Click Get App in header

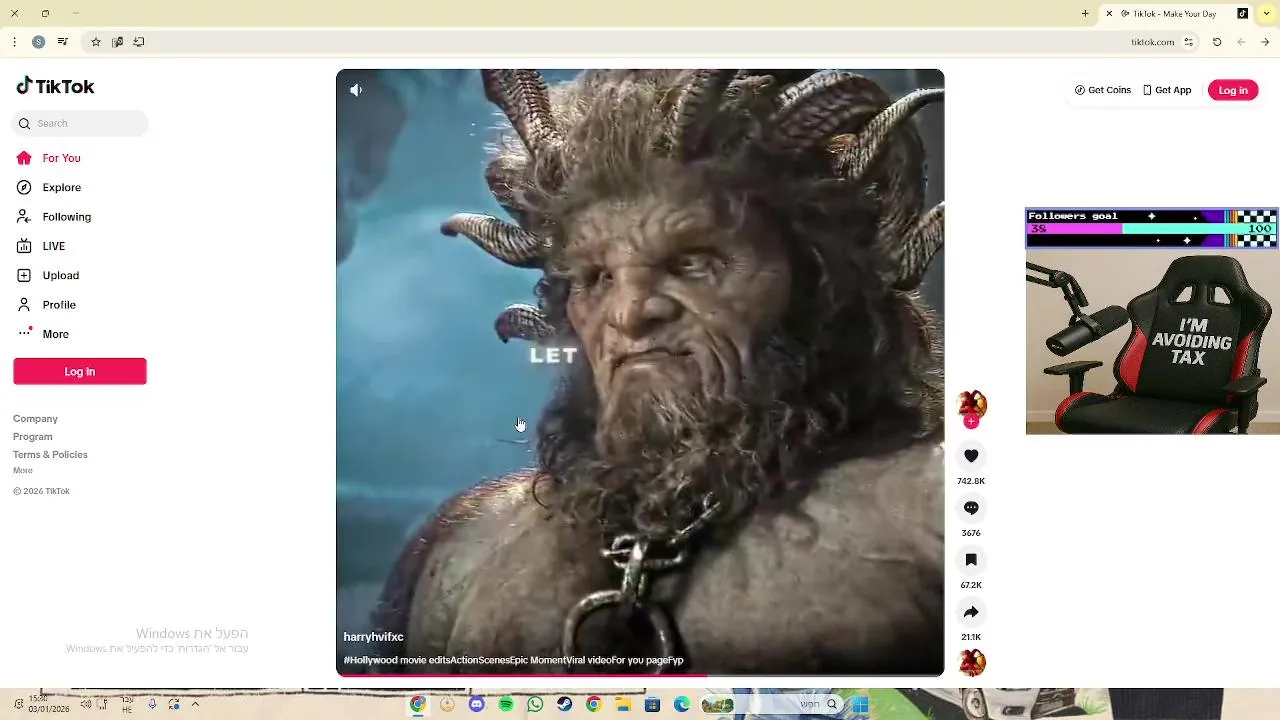pyautogui.click(x=1167, y=90)
